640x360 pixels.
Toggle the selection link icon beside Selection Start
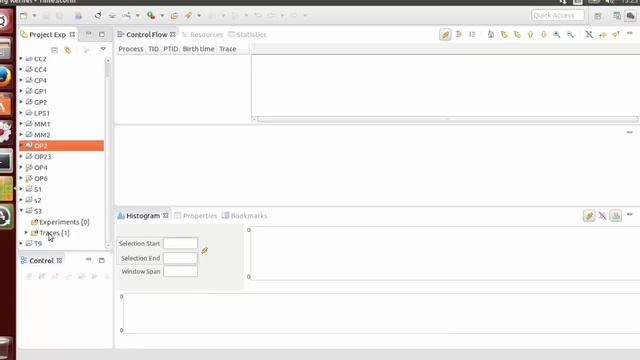point(204,250)
